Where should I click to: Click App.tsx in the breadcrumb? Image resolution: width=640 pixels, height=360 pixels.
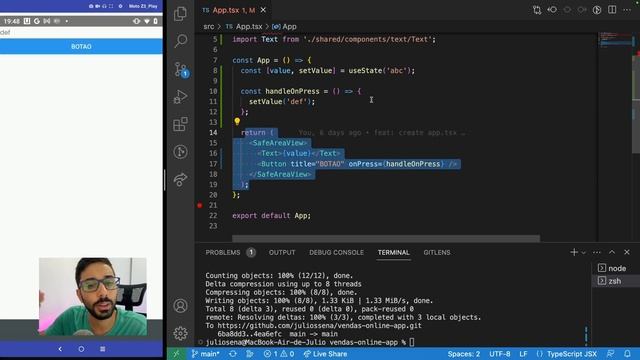pos(249,27)
